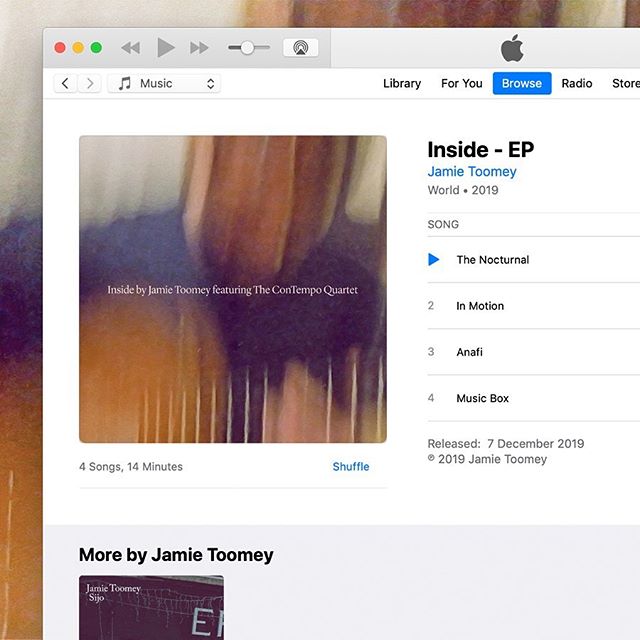Click the World • 2019 genre text
This screenshot has width=640, height=640.
(x=463, y=190)
